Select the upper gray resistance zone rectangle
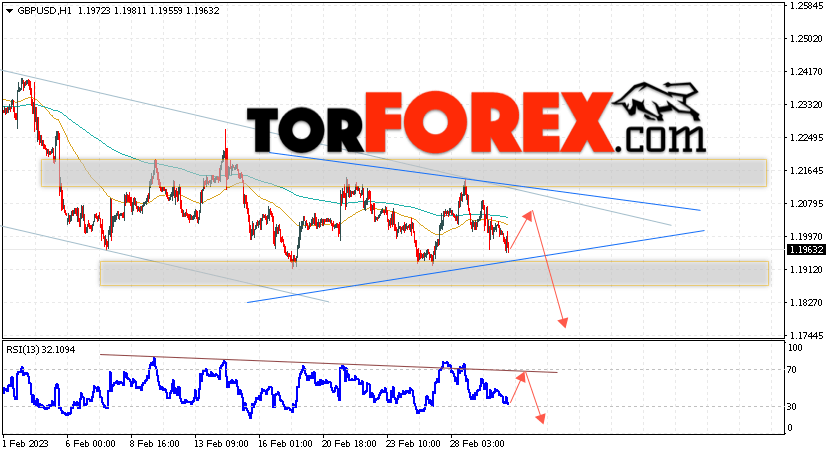Viewport: 830px width, 455px height. coord(404,173)
